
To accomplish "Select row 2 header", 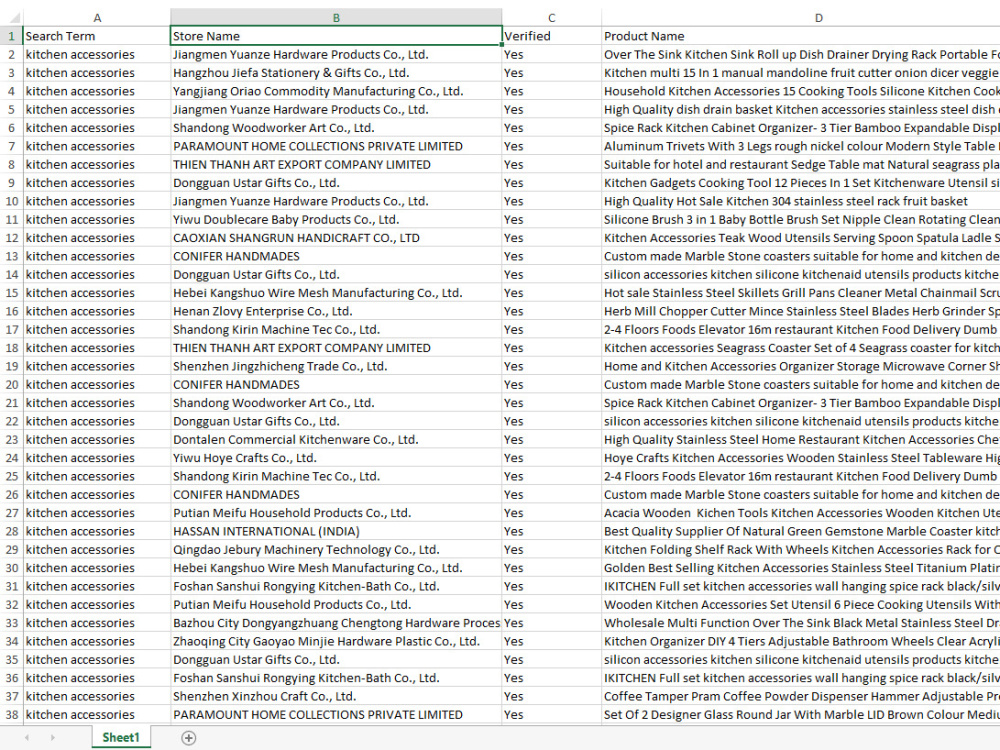I will click(x=11, y=55).
